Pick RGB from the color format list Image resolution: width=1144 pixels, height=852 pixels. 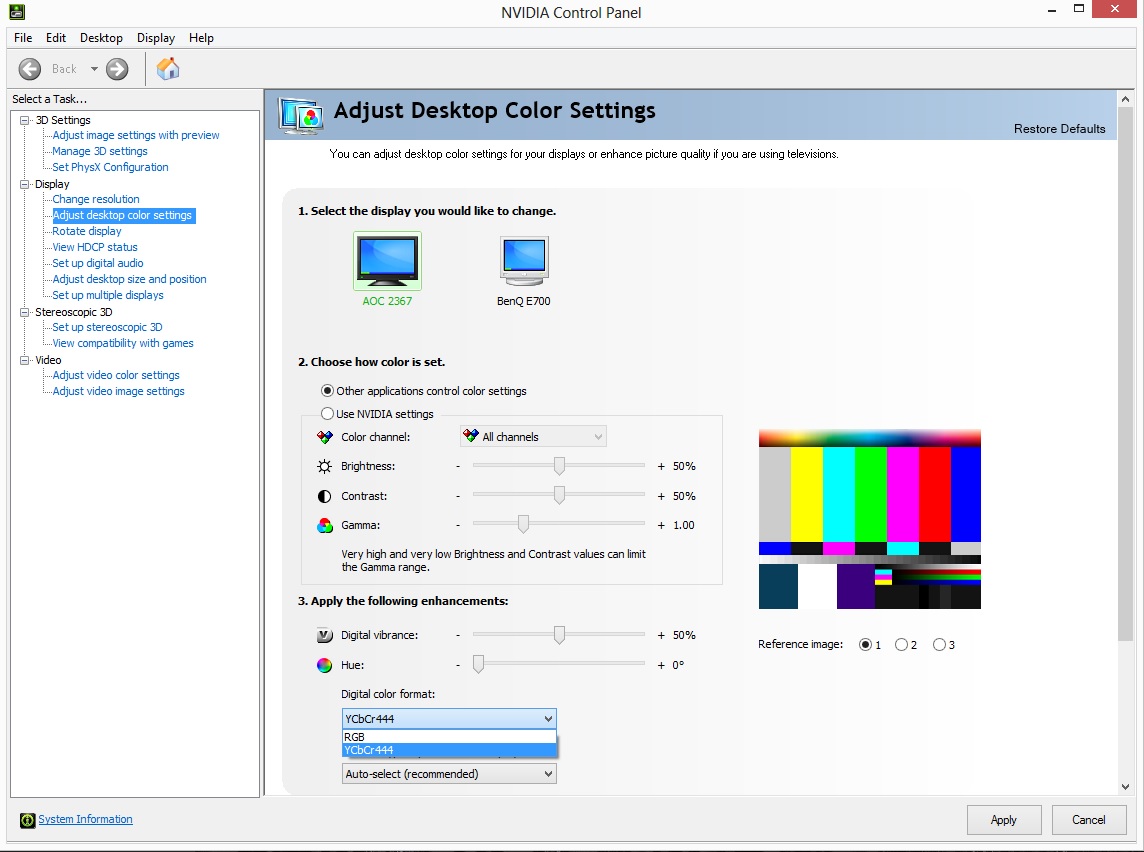(x=449, y=737)
